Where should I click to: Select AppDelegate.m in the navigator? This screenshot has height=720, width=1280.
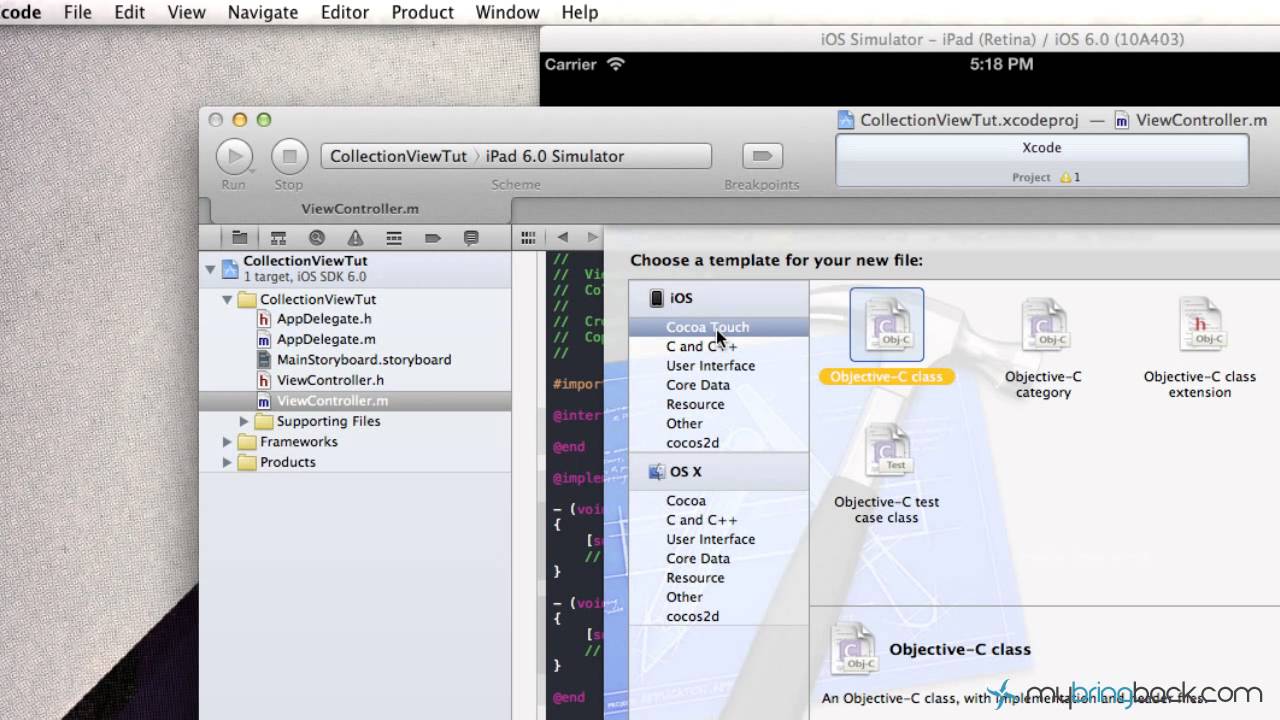(x=326, y=339)
